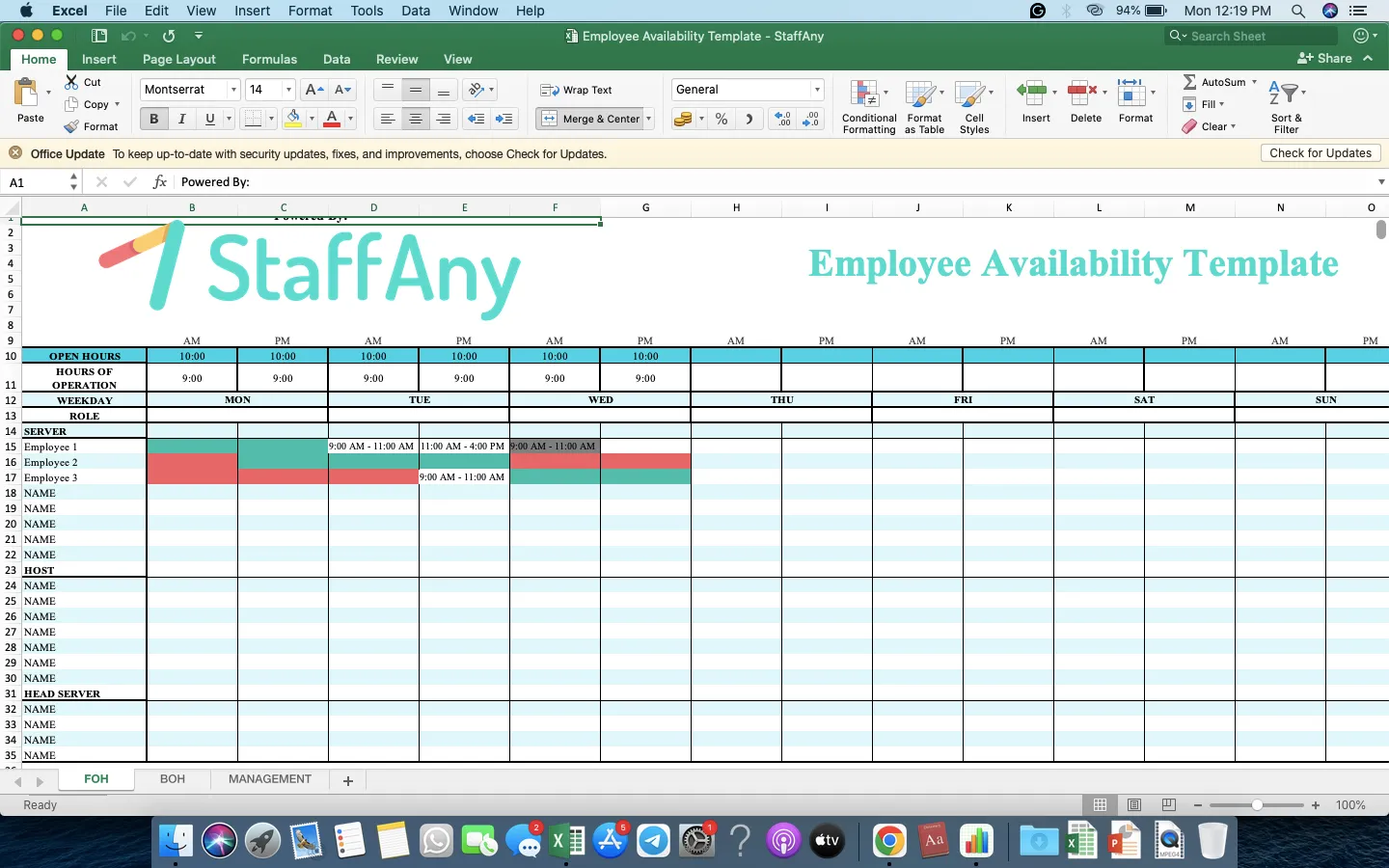This screenshot has width=1389, height=868.
Task: Toggle Underline formatting
Action: tap(209, 119)
